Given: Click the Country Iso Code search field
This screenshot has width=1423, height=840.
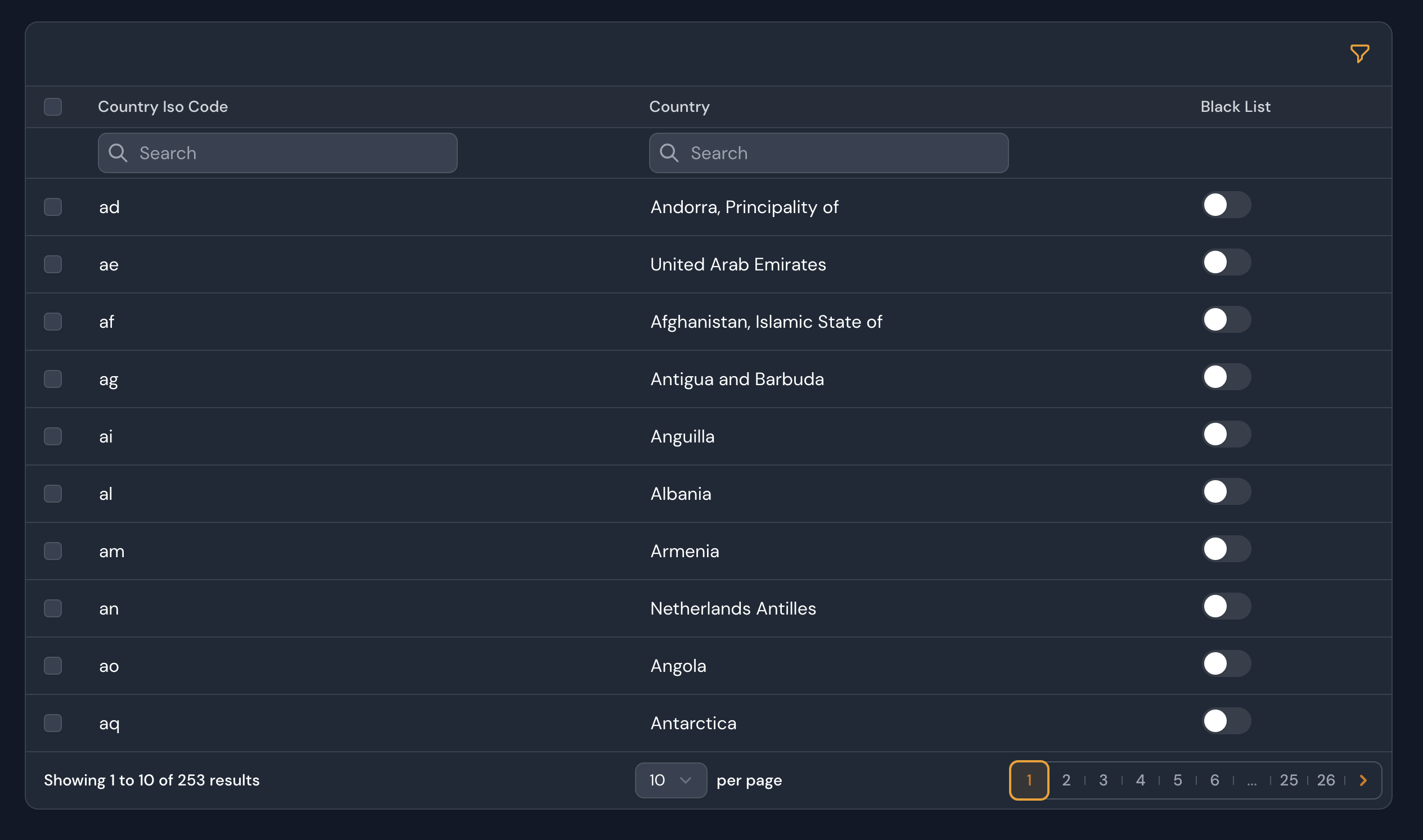Looking at the screenshot, I should point(277,153).
